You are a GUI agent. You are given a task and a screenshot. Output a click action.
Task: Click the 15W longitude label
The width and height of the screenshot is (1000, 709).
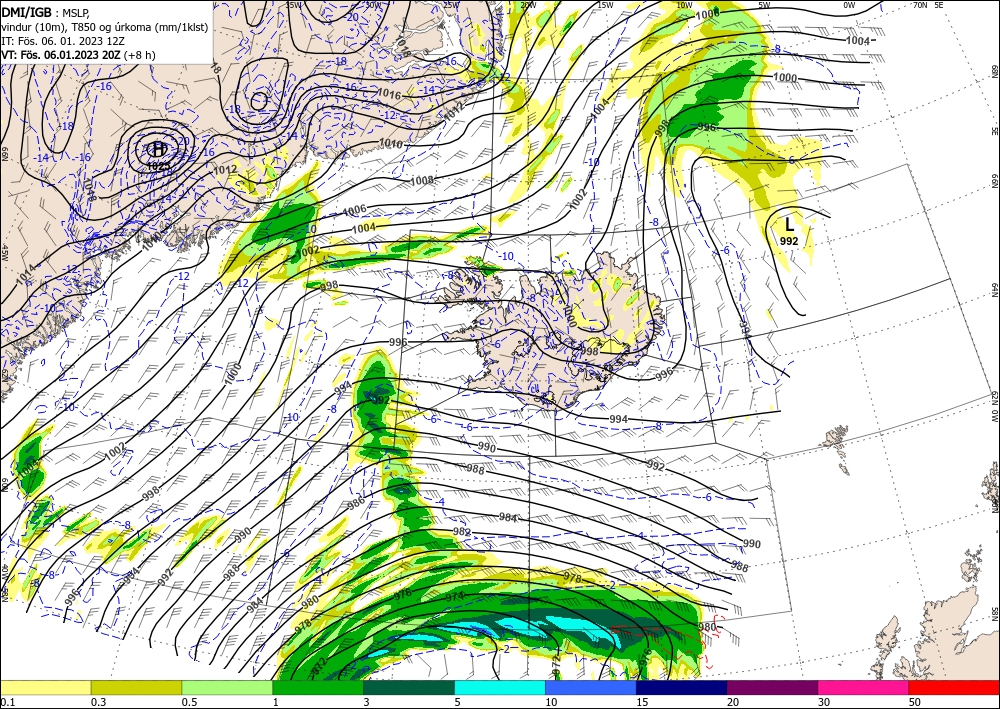point(605,5)
